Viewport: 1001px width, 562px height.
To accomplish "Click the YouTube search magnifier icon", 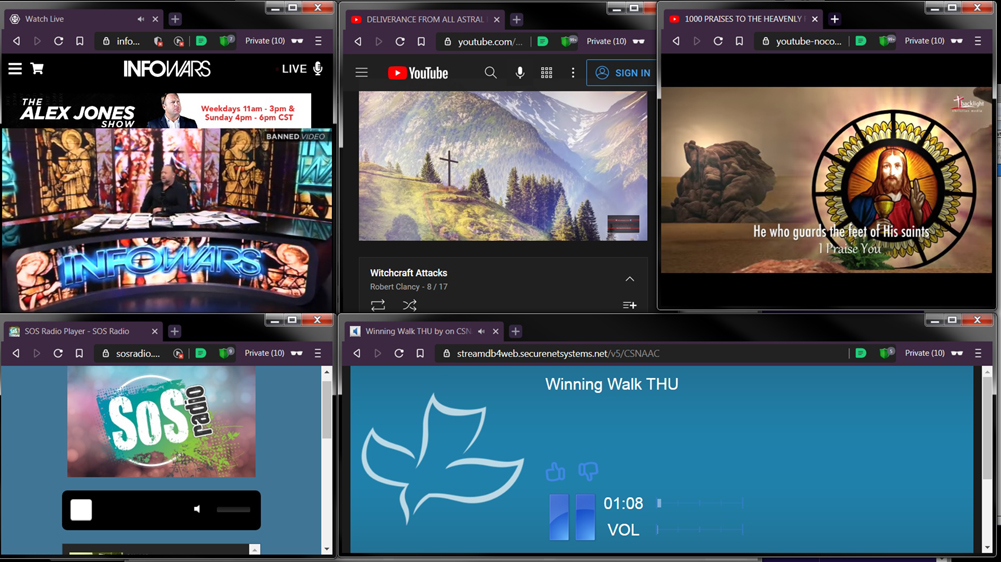I will (x=490, y=73).
